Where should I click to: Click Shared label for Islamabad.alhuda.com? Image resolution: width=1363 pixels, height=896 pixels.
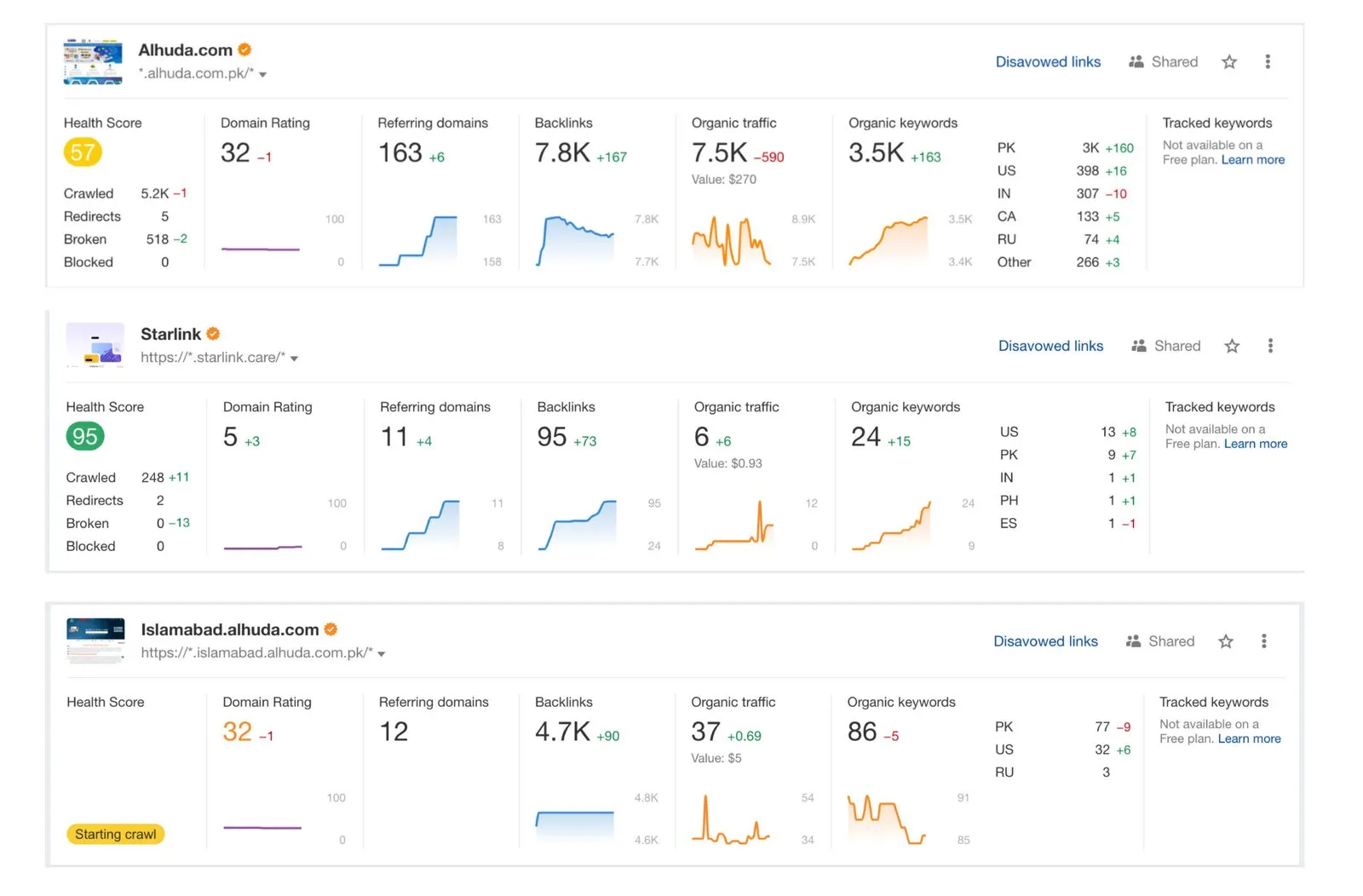pos(1171,641)
